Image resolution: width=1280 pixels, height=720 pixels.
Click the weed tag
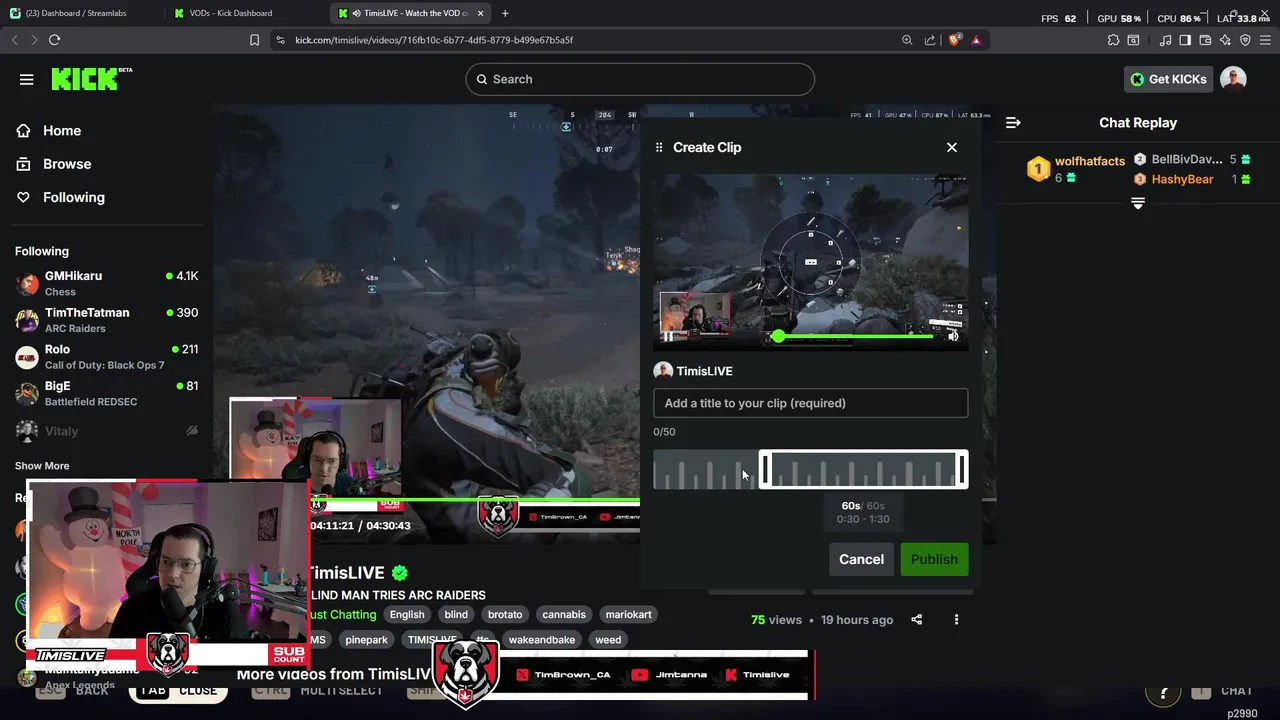pyautogui.click(x=608, y=640)
